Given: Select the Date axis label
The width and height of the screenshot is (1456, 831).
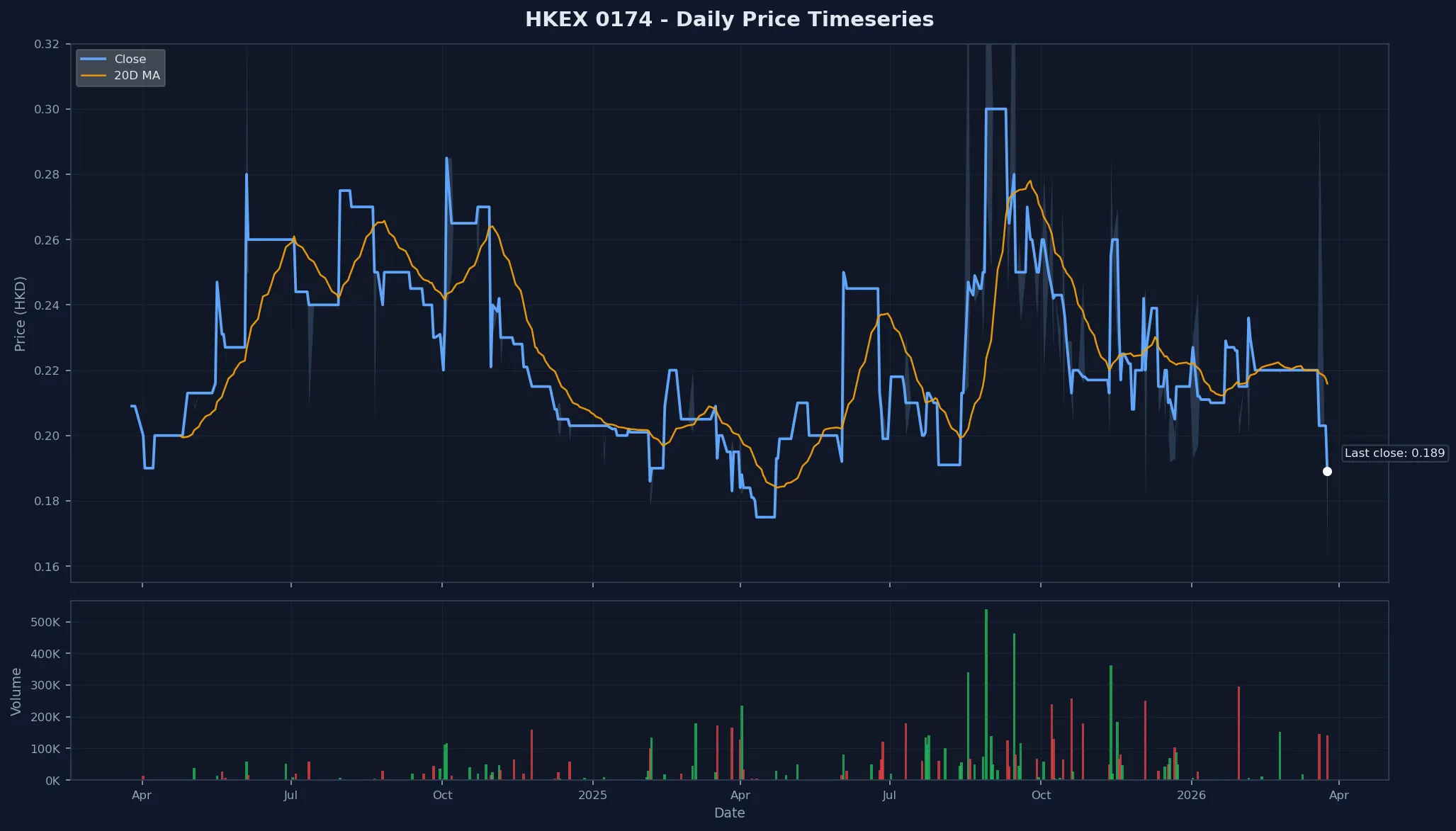Looking at the screenshot, I should (x=730, y=813).
